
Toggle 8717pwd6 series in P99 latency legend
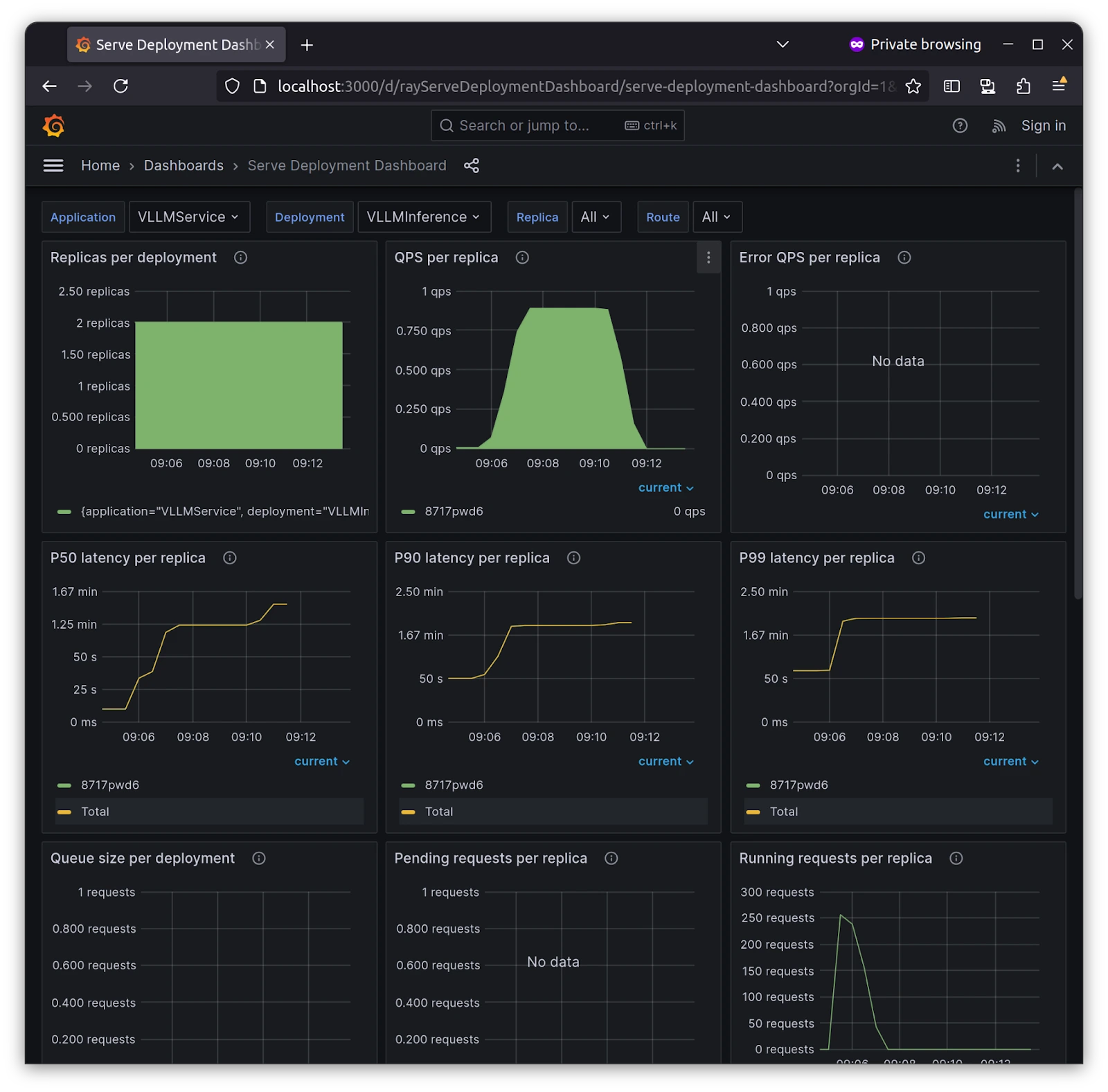[x=798, y=785]
